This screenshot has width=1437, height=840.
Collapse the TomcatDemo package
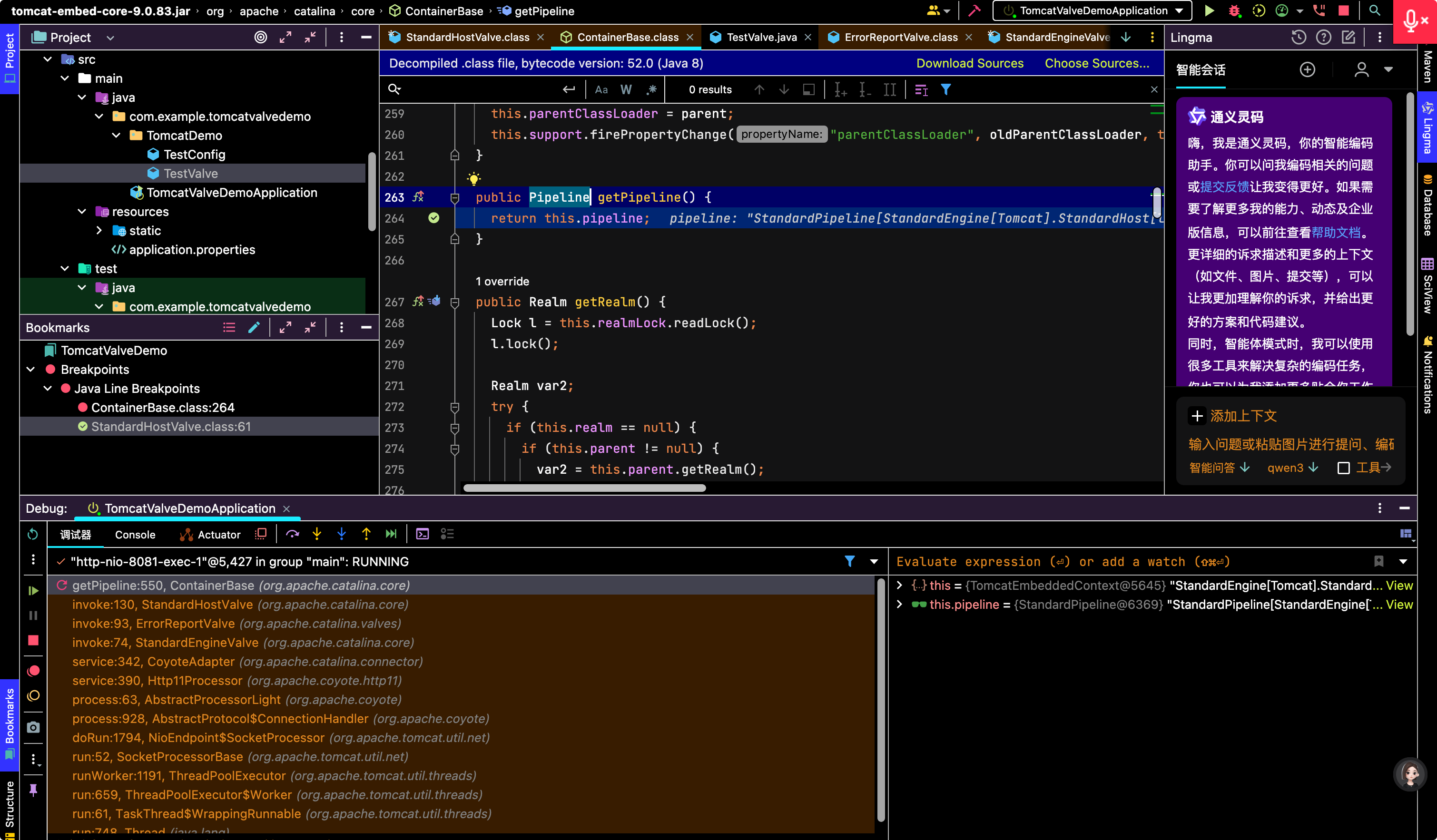(116, 136)
